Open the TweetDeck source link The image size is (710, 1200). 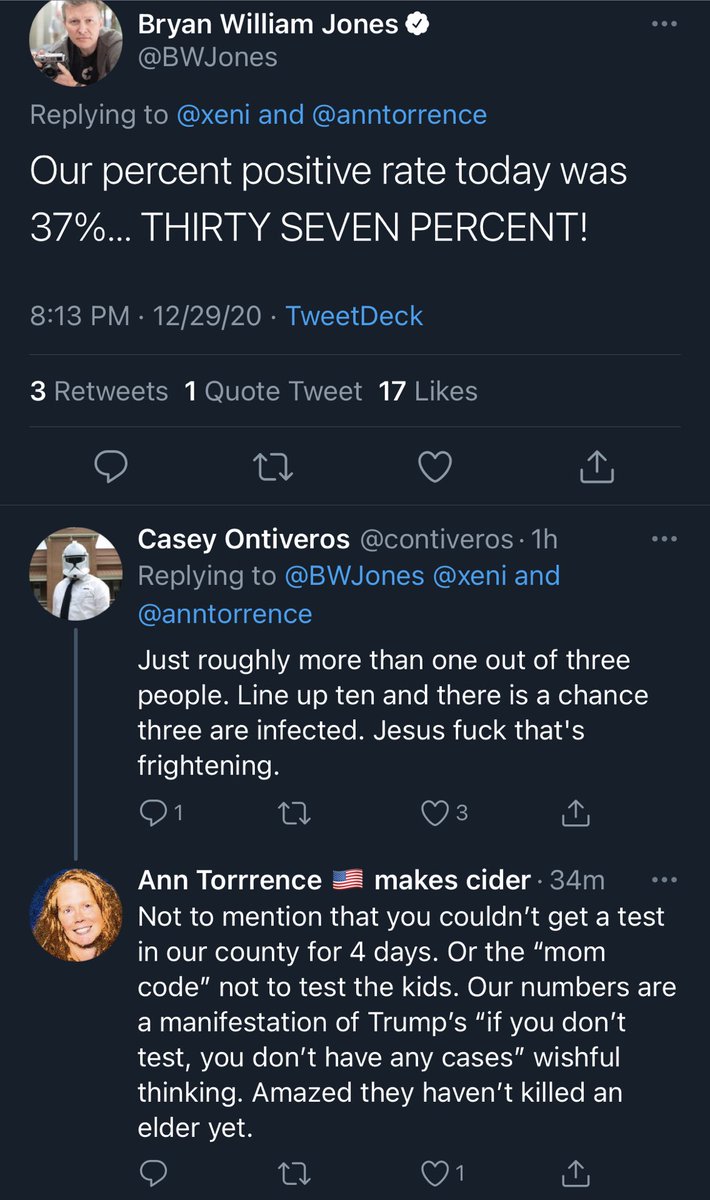coord(354,316)
